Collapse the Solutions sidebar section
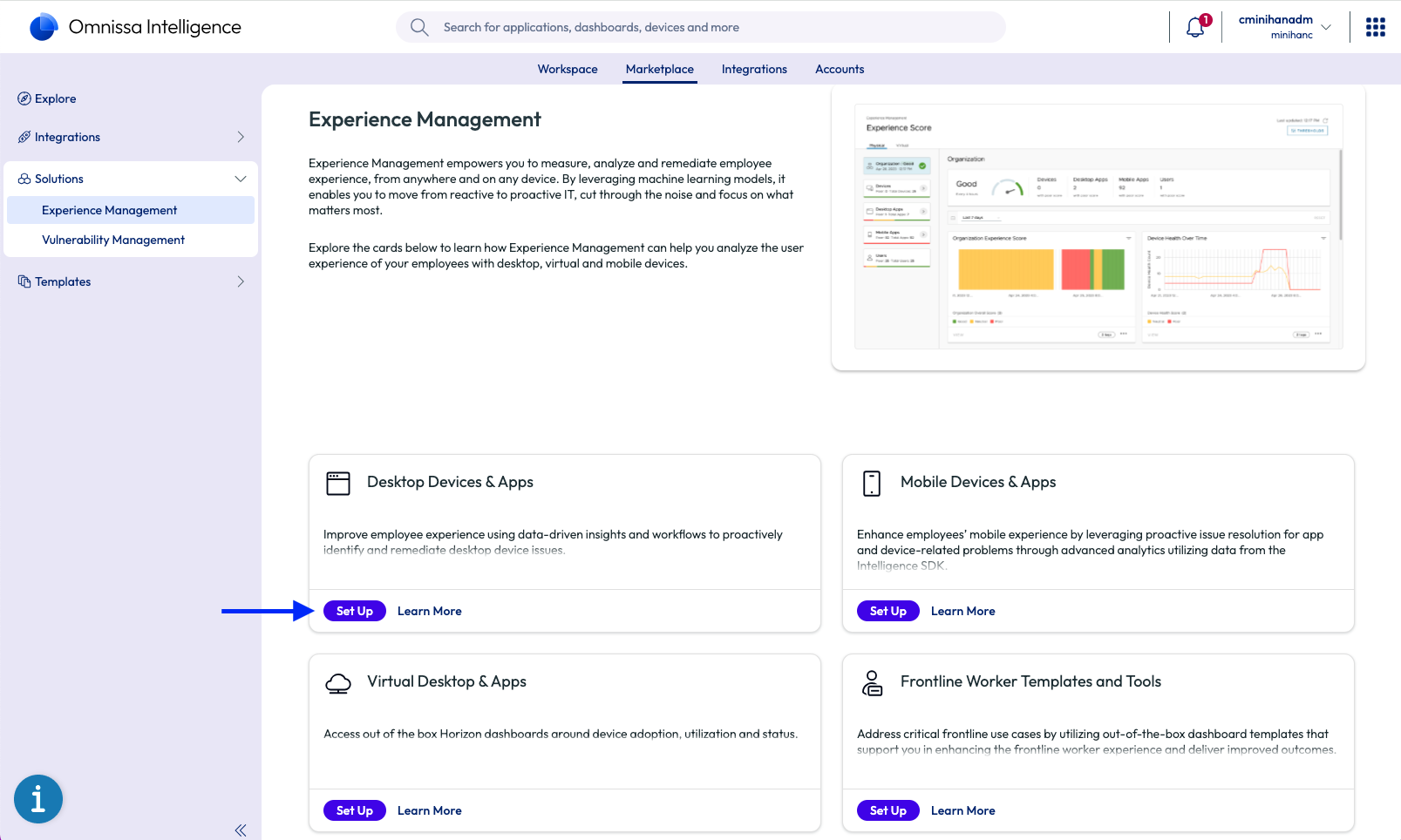Image resolution: width=1401 pixels, height=840 pixels. tap(241, 179)
